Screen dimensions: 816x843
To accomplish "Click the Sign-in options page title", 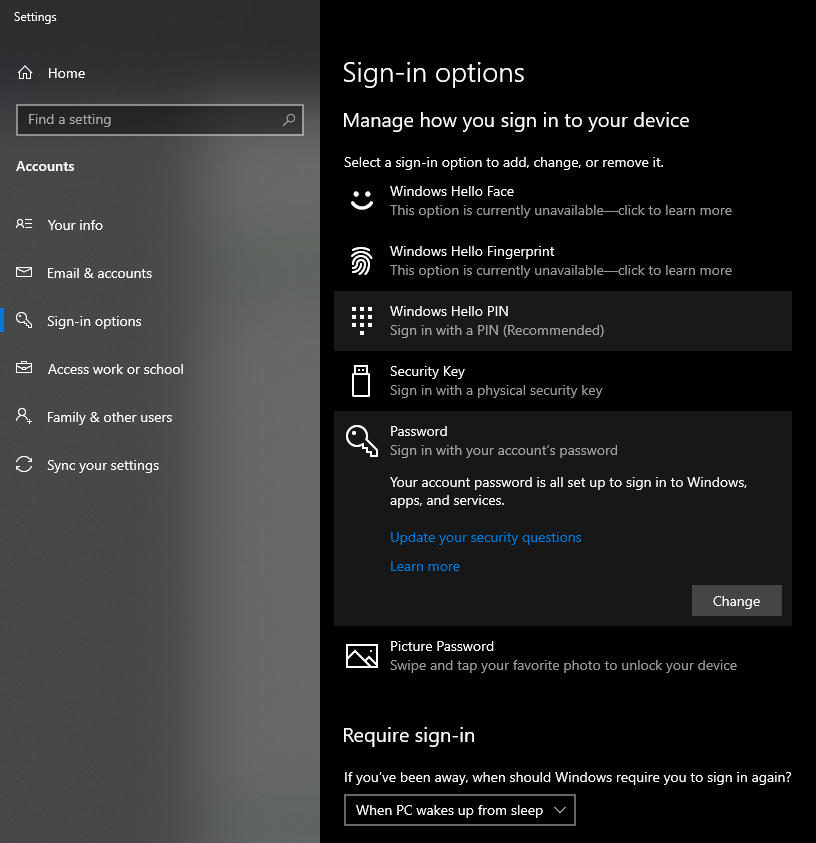I will click(x=433, y=73).
